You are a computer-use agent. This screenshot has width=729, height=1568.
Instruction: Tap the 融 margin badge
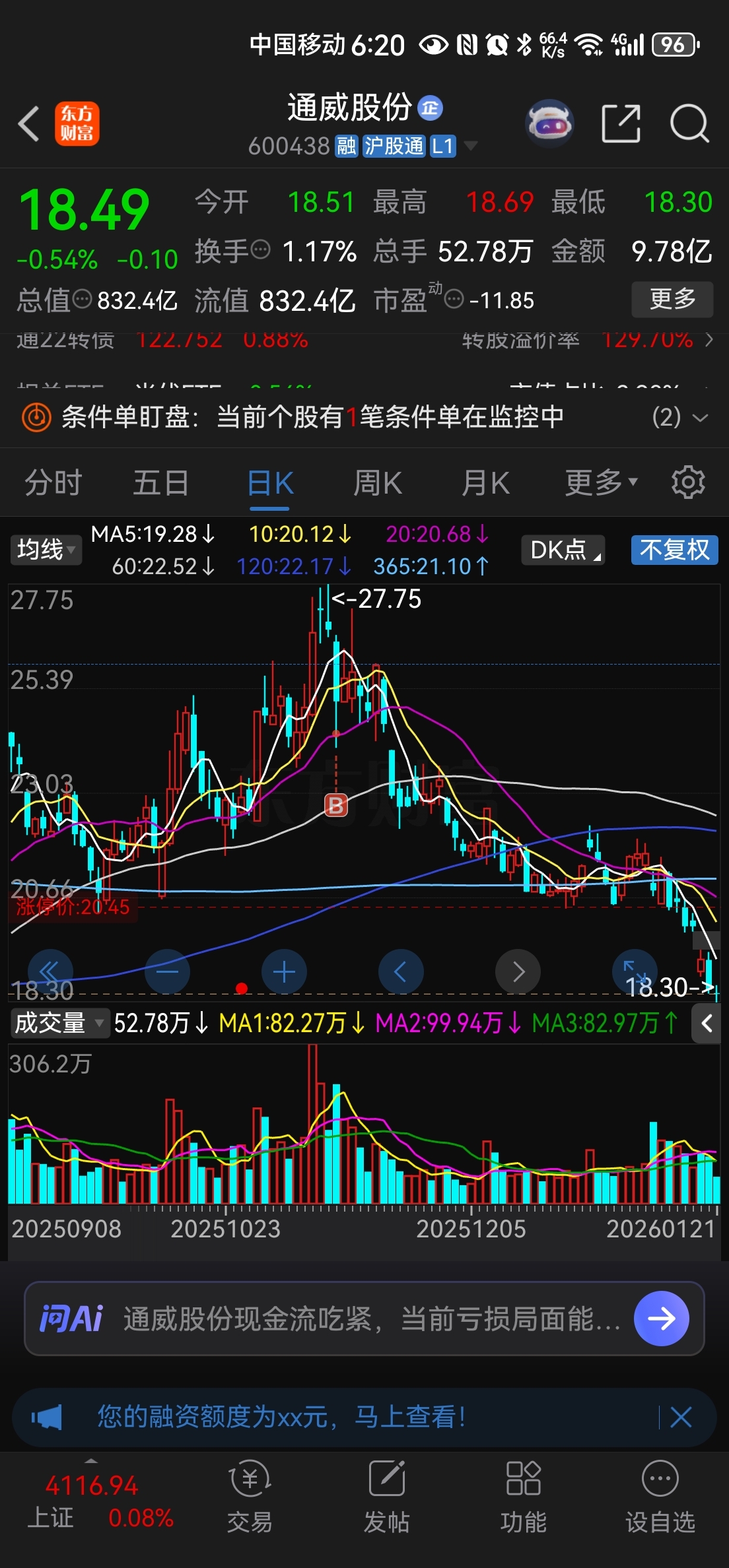click(346, 146)
